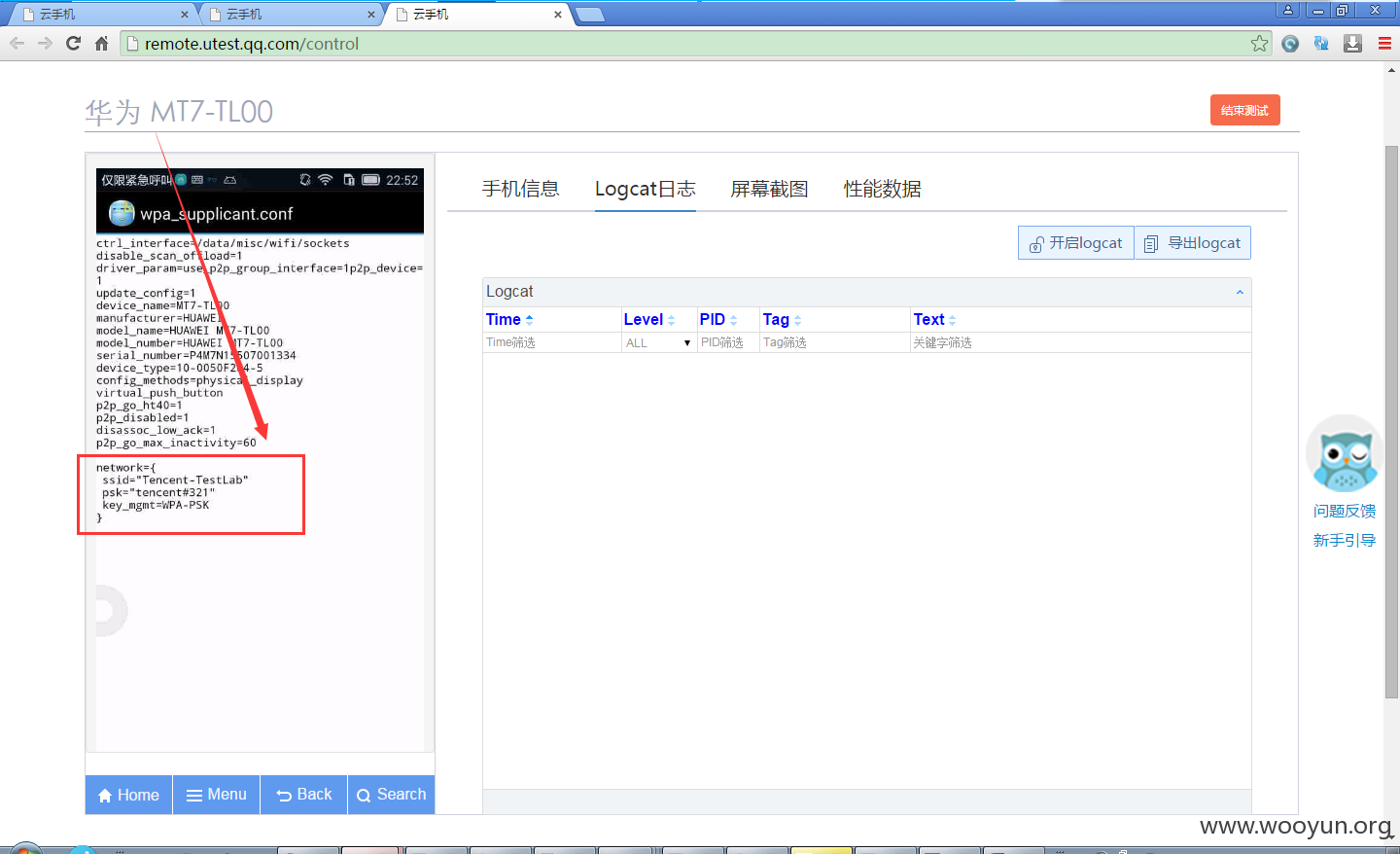
Task: Sort logcat by Tag column
Action: click(782, 319)
